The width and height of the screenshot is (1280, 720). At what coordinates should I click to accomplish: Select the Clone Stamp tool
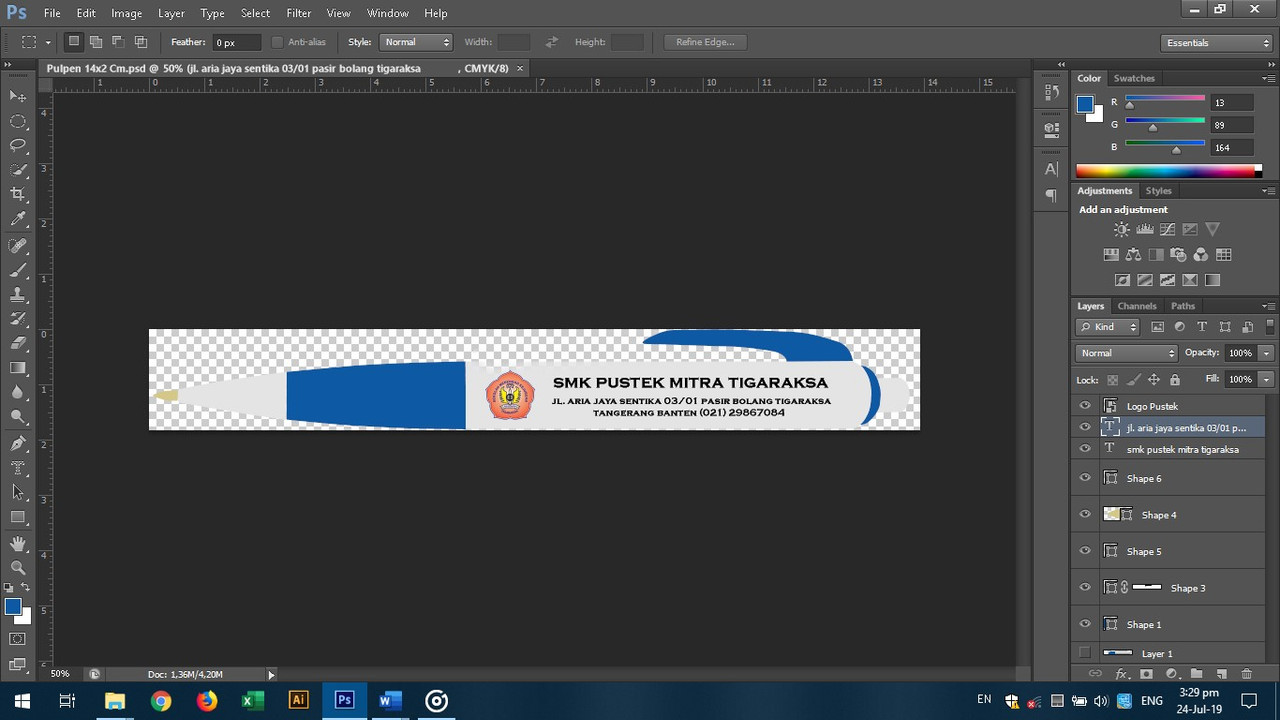click(18, 295)
